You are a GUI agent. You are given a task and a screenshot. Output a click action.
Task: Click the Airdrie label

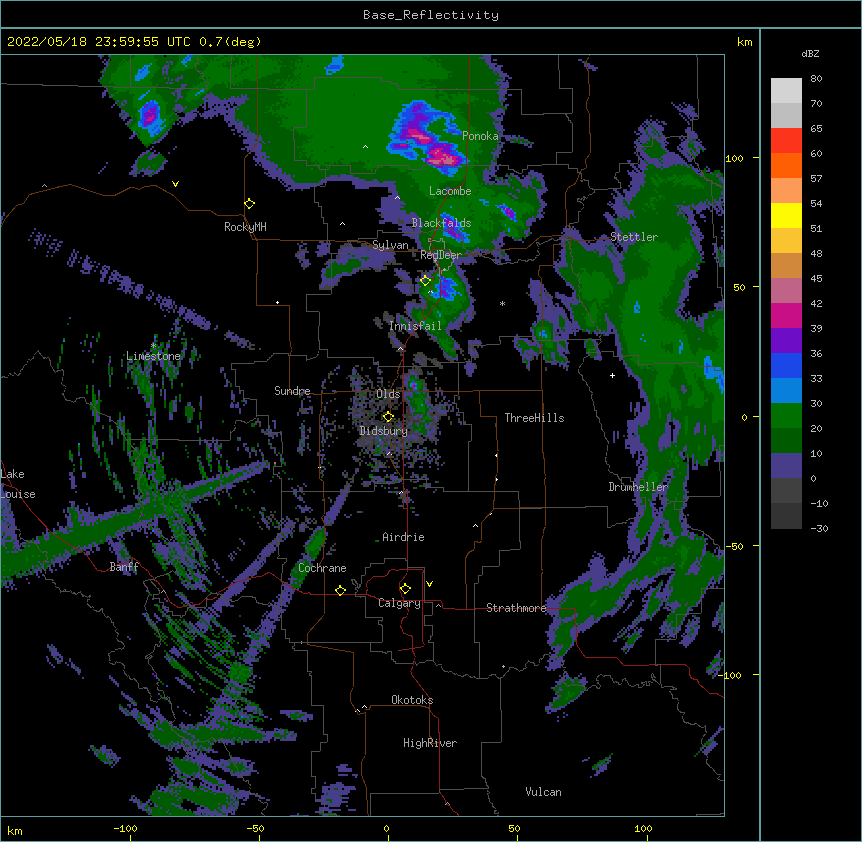point(403,537)
